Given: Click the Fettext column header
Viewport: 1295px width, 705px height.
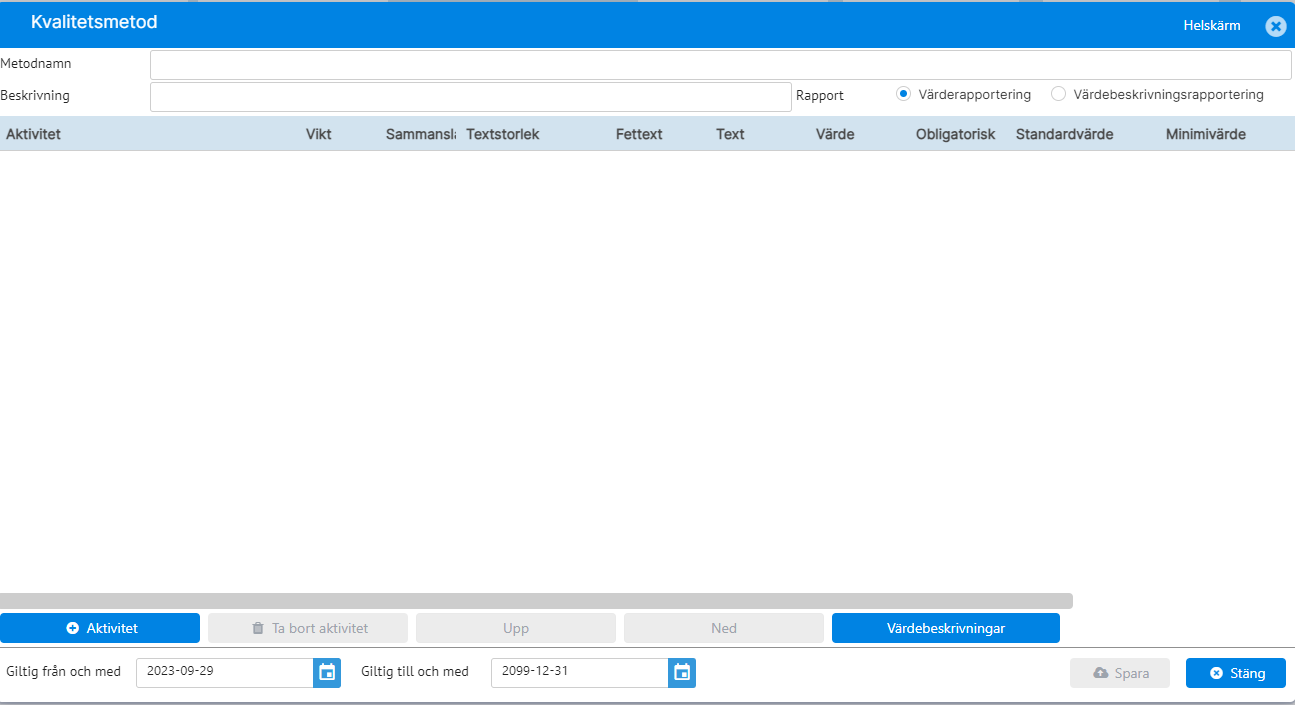Looking at the screenshot, I should pyautogui.click(x=639, y=134).
